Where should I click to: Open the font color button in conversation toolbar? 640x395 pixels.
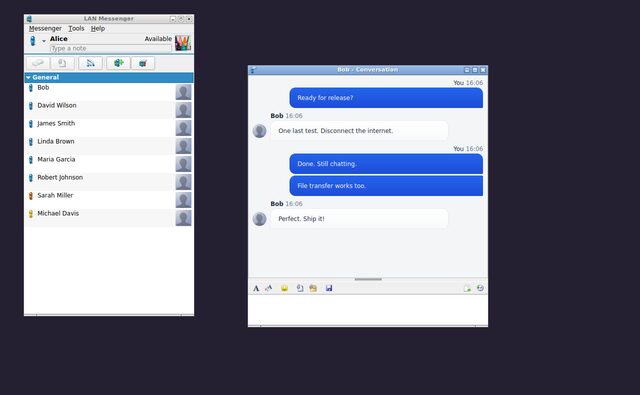[x=269, y=288]
